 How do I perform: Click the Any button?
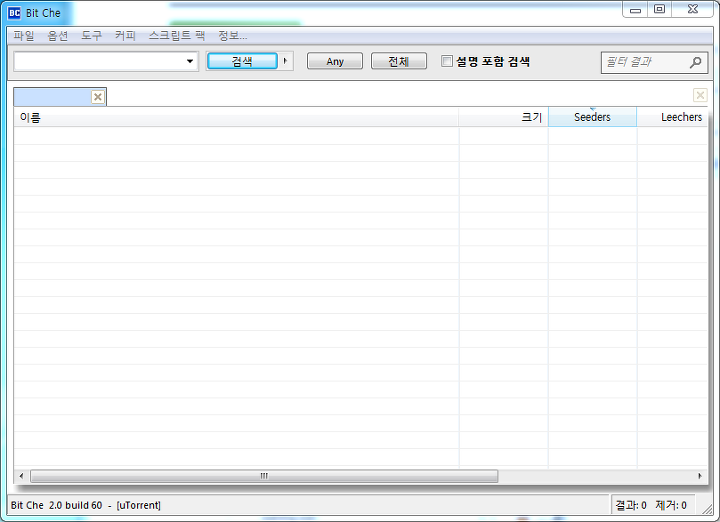coord(335,61)
